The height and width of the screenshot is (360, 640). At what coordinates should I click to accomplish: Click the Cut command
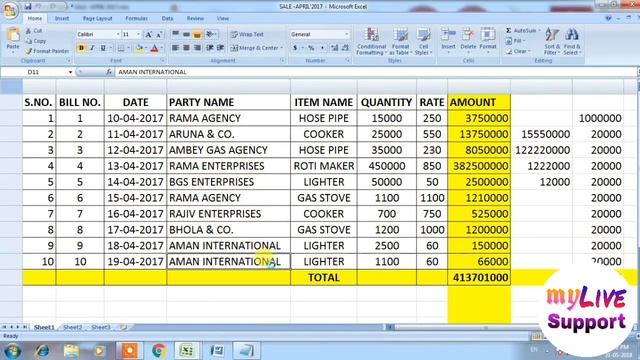[x=33, y=31]
